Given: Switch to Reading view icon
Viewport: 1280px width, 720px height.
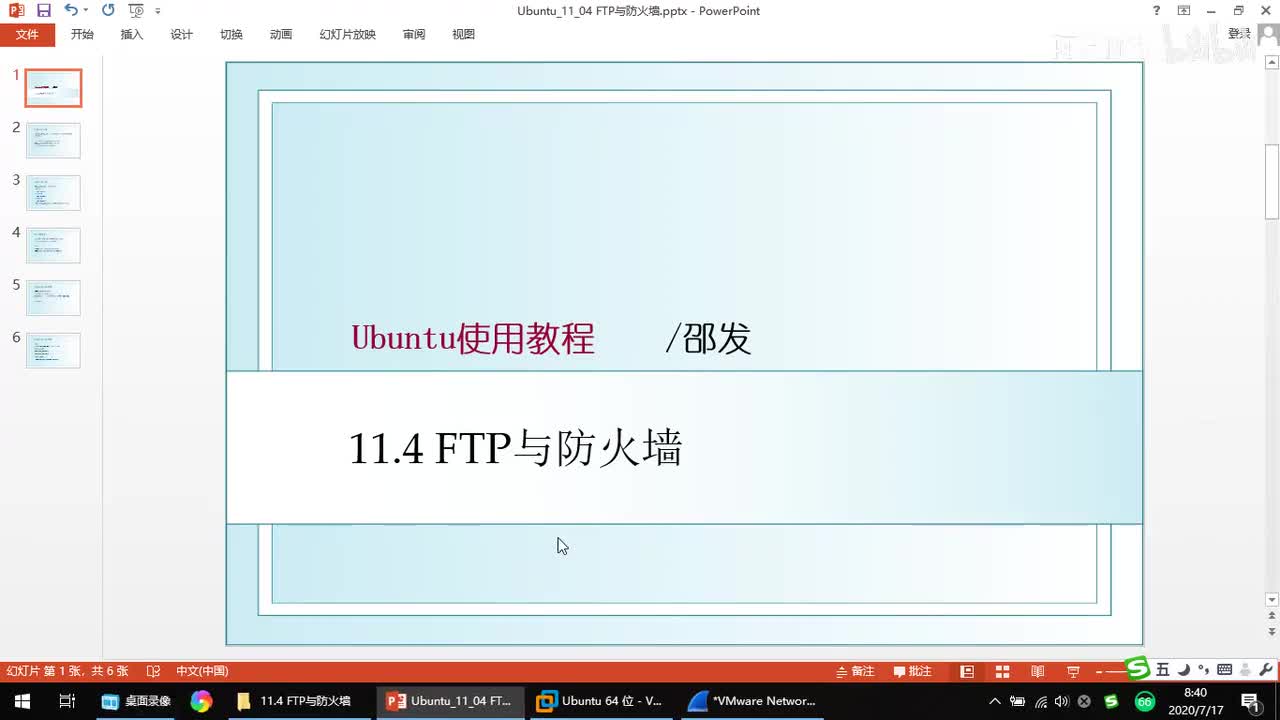Looking at the screenshot, I should (1038, 671).
